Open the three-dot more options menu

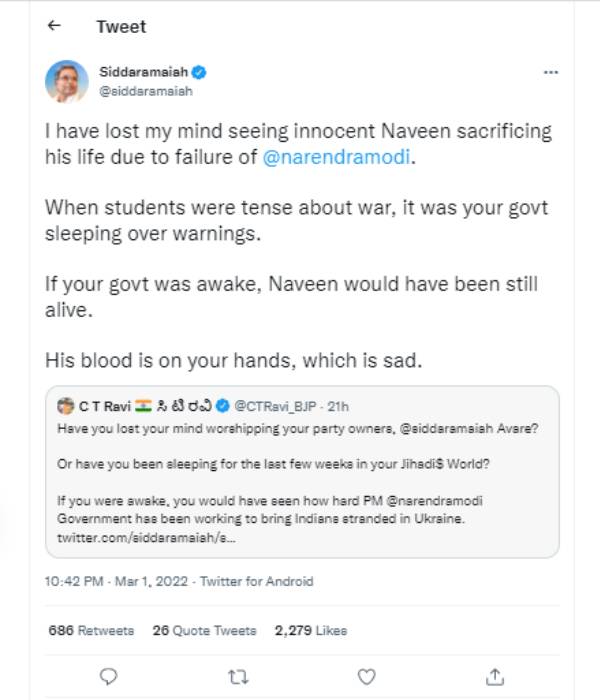coord(550,73)
